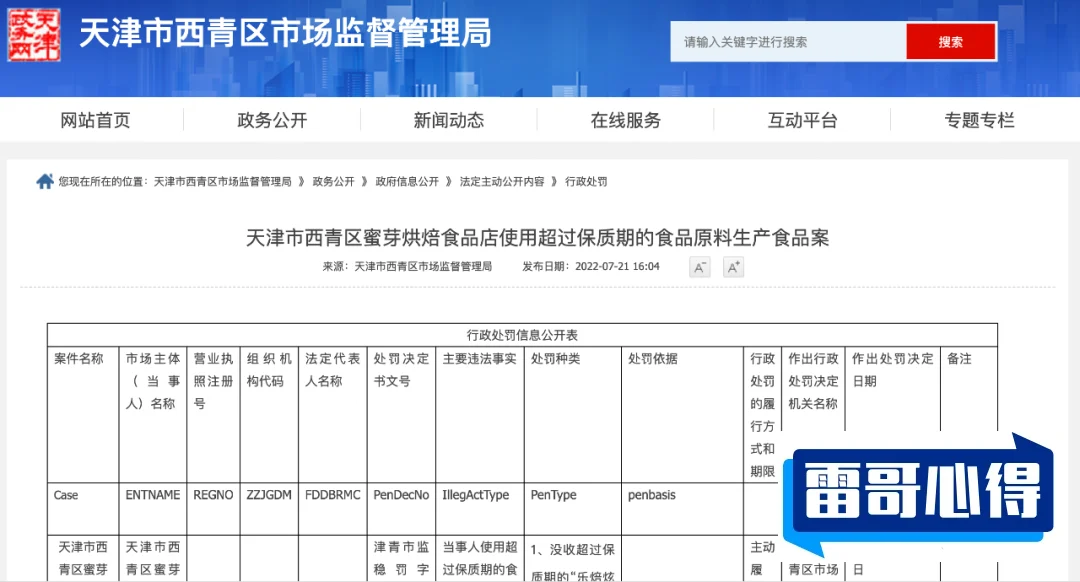This screenshot has height=582, width=1080.
Task: Focus the keyword search input field
Action: tap(789, 42)
